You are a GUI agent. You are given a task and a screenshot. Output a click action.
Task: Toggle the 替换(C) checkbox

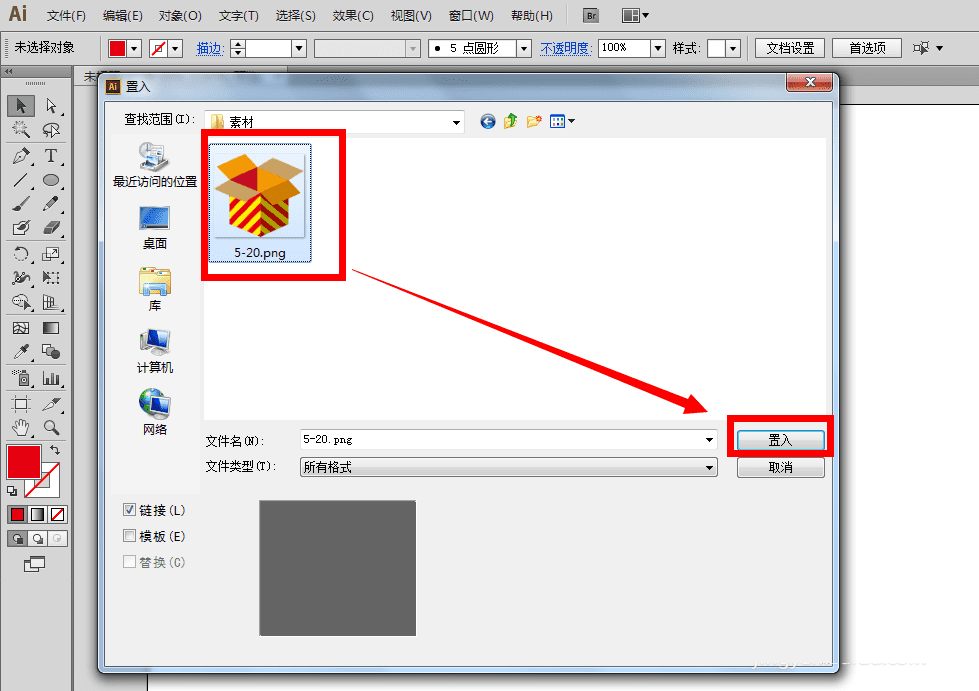(x=129, y=561)
